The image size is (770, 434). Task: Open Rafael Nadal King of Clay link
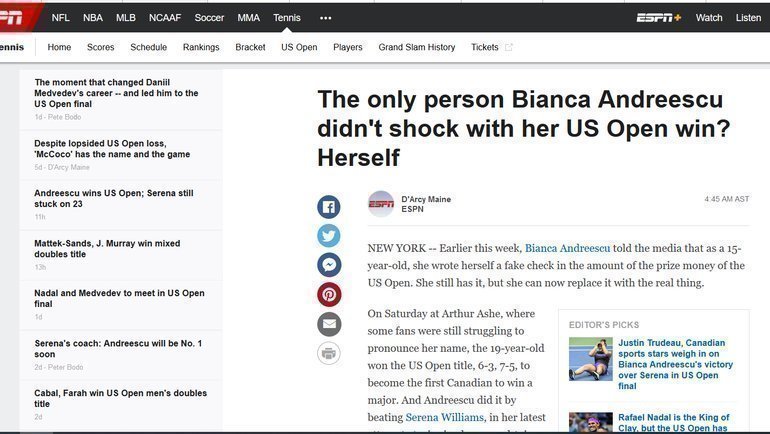(x=673, y=423)
